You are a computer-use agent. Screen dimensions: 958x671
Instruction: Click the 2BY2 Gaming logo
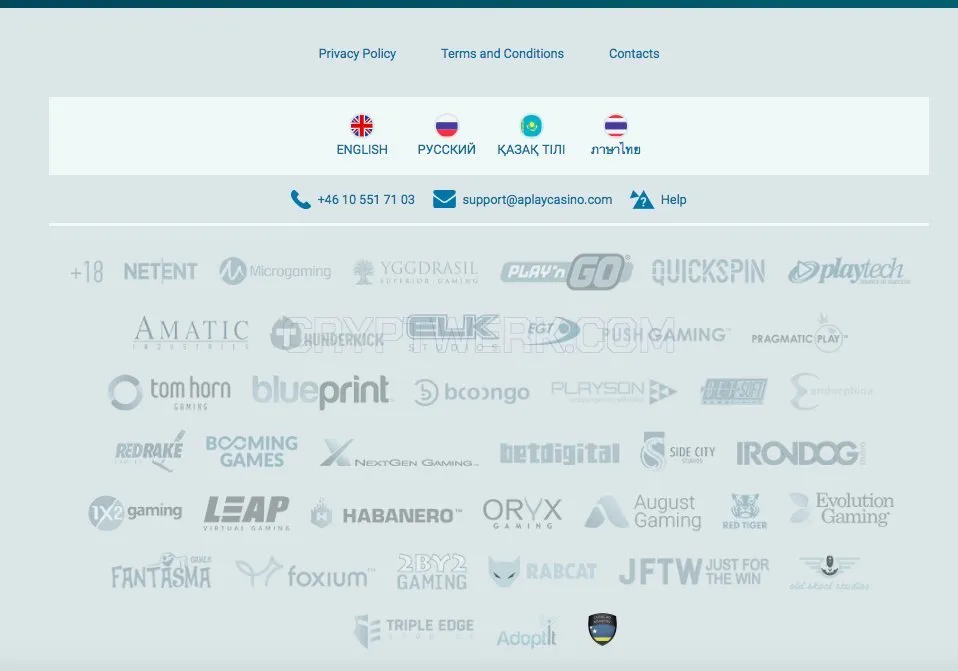[x=432, y=572]
